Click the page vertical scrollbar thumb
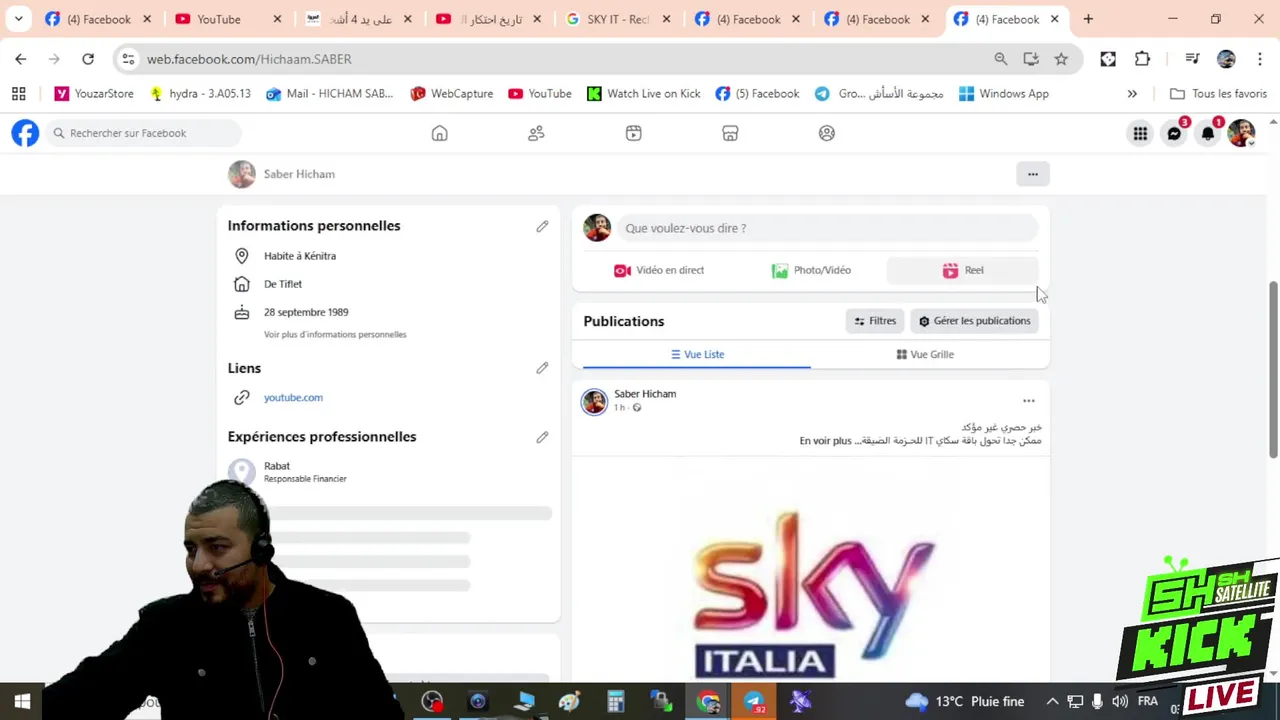Image resolution: width=1280 pixels, height=720 pixels. point(1273,370)
